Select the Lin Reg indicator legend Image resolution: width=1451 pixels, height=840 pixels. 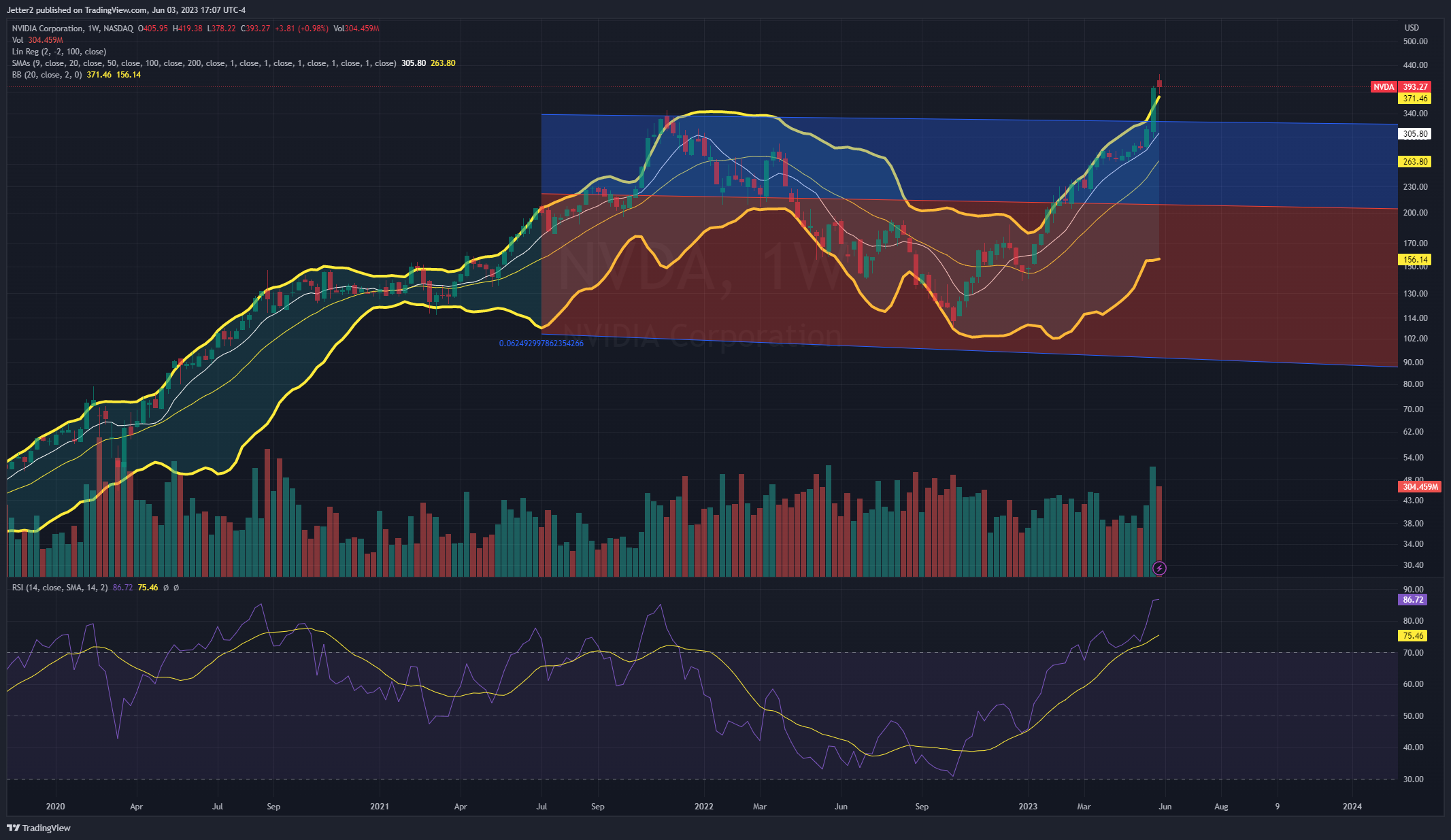(59, 52)
